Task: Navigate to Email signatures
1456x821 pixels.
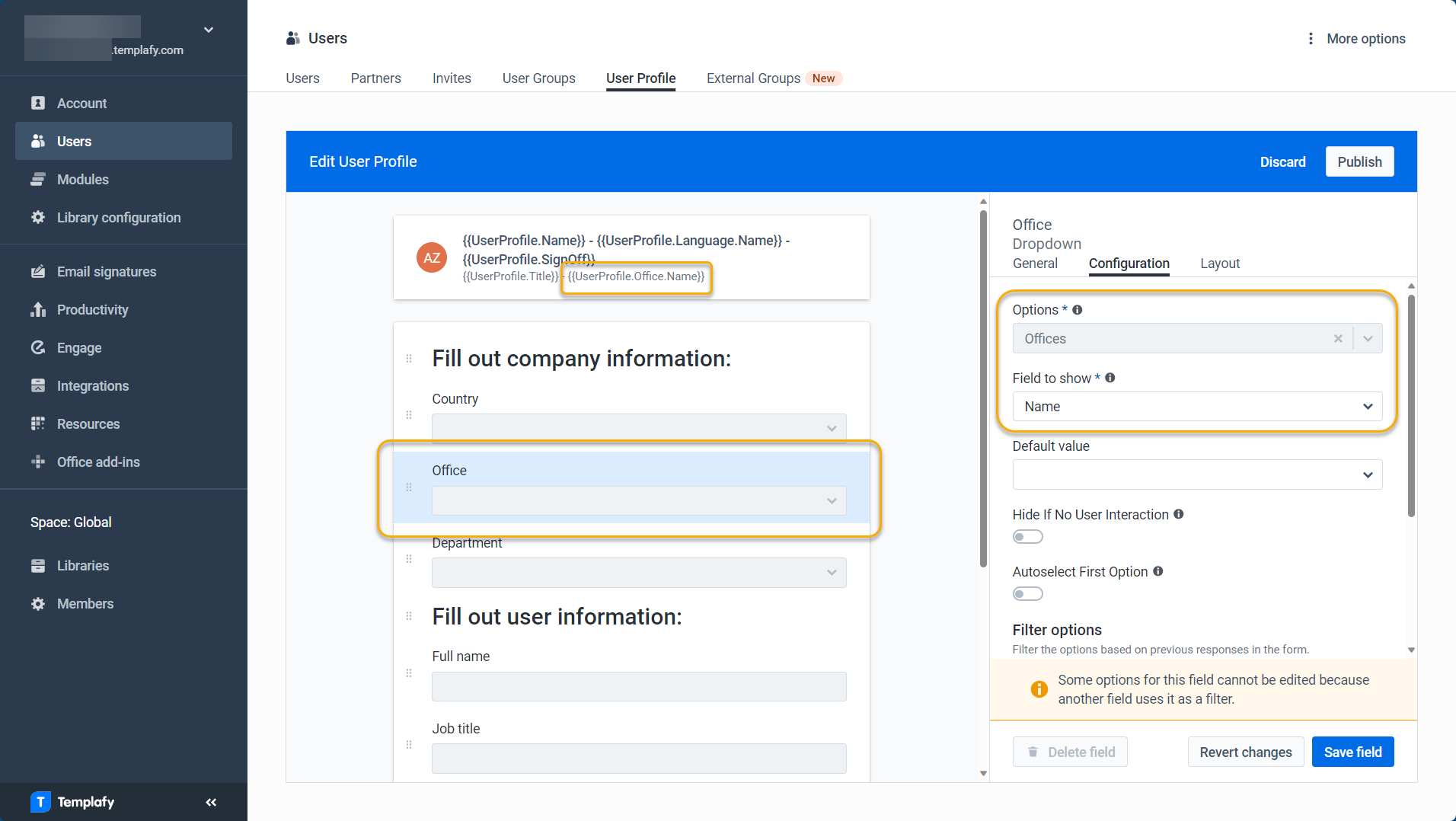Action: pyautogui.click(x=107, y=271)
